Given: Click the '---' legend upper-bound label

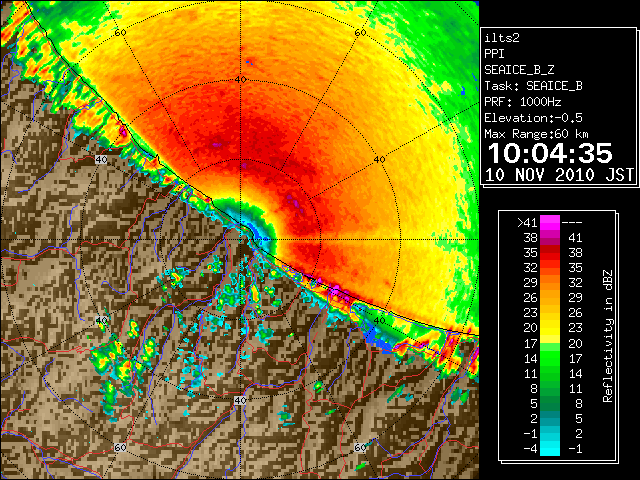Looking at the screenshot, I should (572, 223).
